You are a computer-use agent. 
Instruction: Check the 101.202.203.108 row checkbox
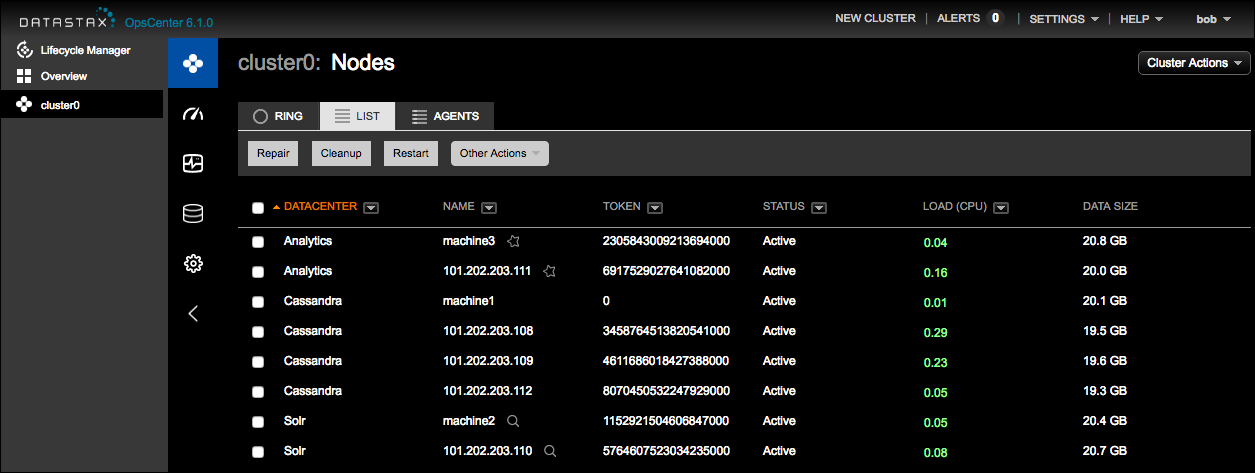click(x=258, y=332)
